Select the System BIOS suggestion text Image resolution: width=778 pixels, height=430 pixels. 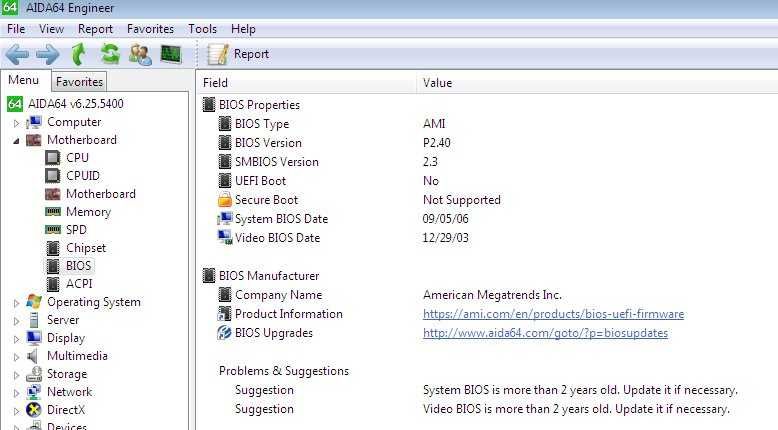click(x=580, y=390)
